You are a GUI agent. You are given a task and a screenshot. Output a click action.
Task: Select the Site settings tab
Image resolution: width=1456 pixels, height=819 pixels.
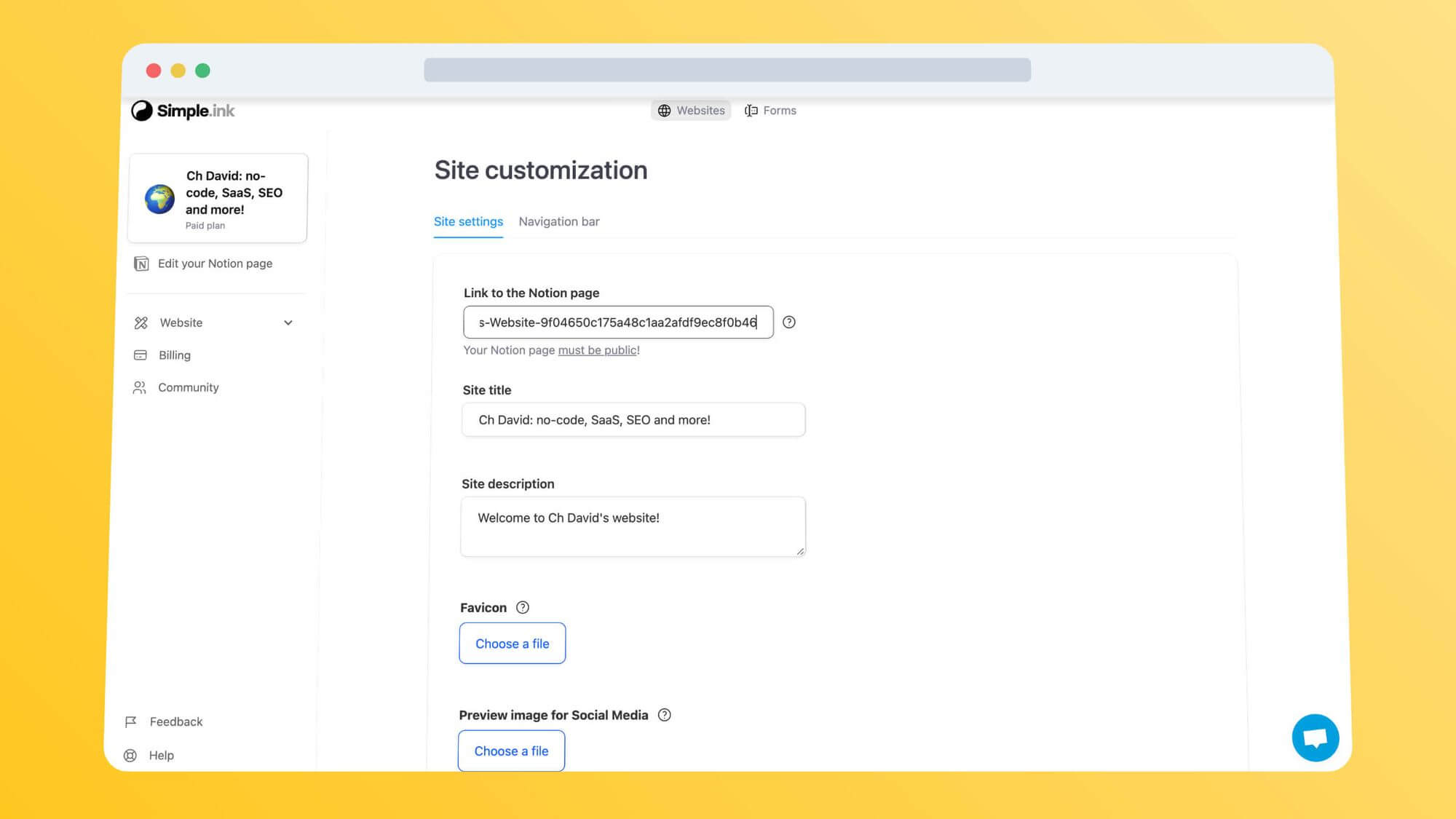point(468,221)
